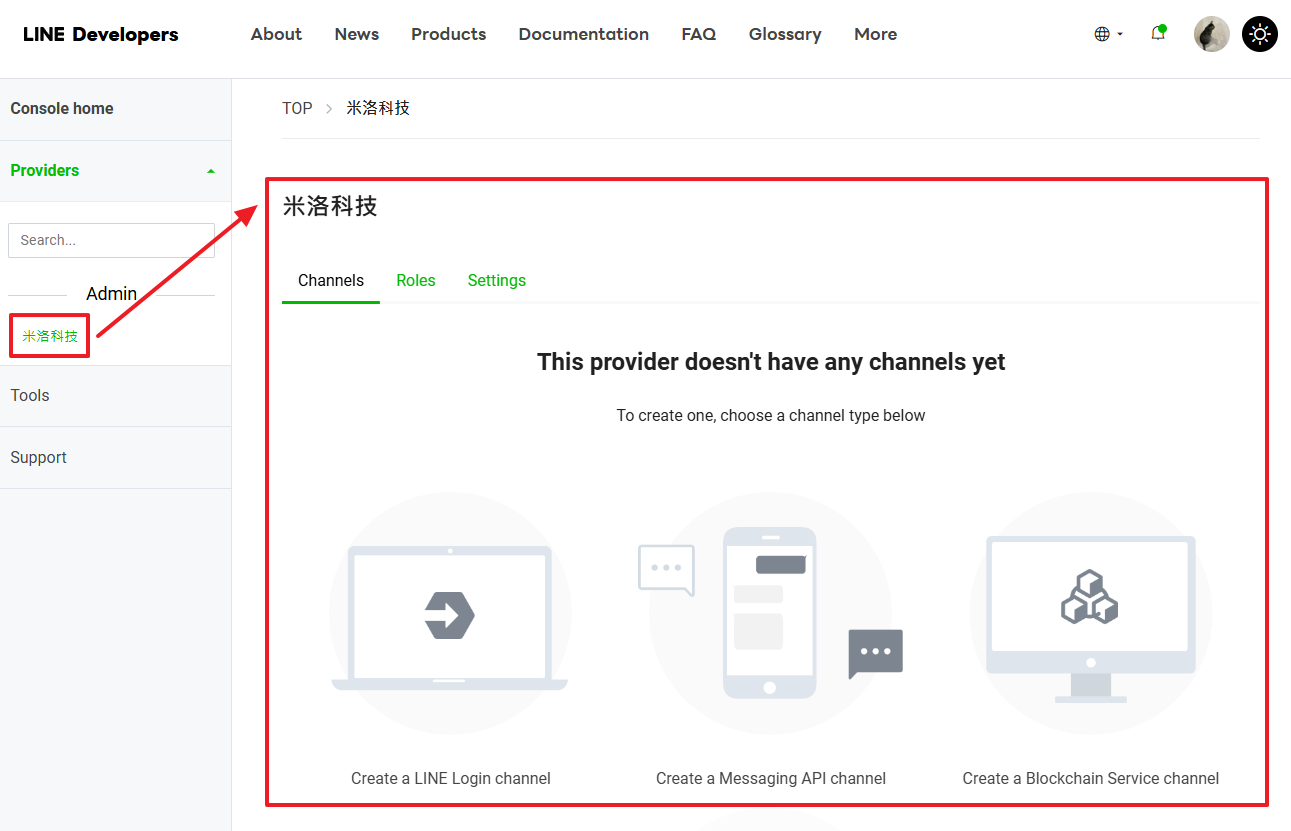Open the user profile avatar
This screenshot has width=1291, height=831.
point(1211,34)
